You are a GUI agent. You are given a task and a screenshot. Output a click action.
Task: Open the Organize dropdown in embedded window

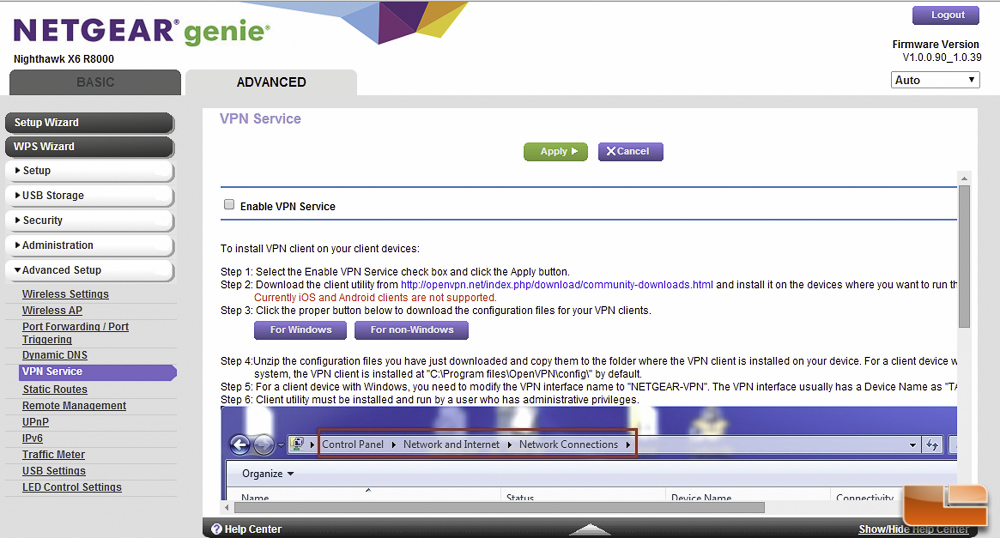268,474
